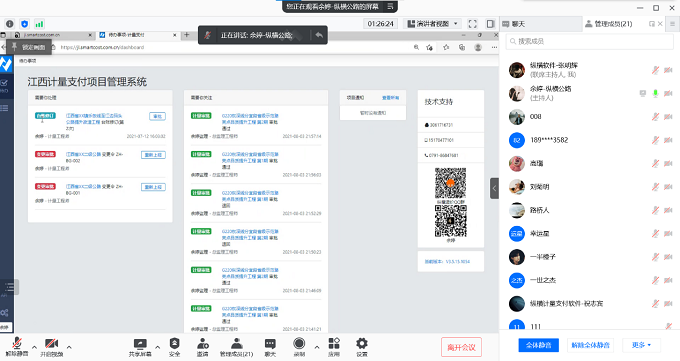Open audio options arrow beside 解除静音

click(34, 347)
